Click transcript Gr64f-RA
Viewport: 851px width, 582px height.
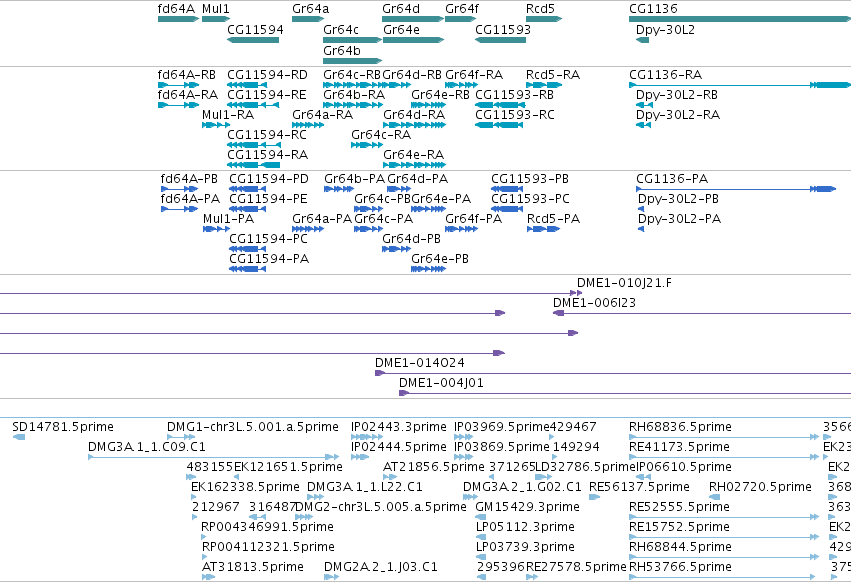(x=461, y=85)
